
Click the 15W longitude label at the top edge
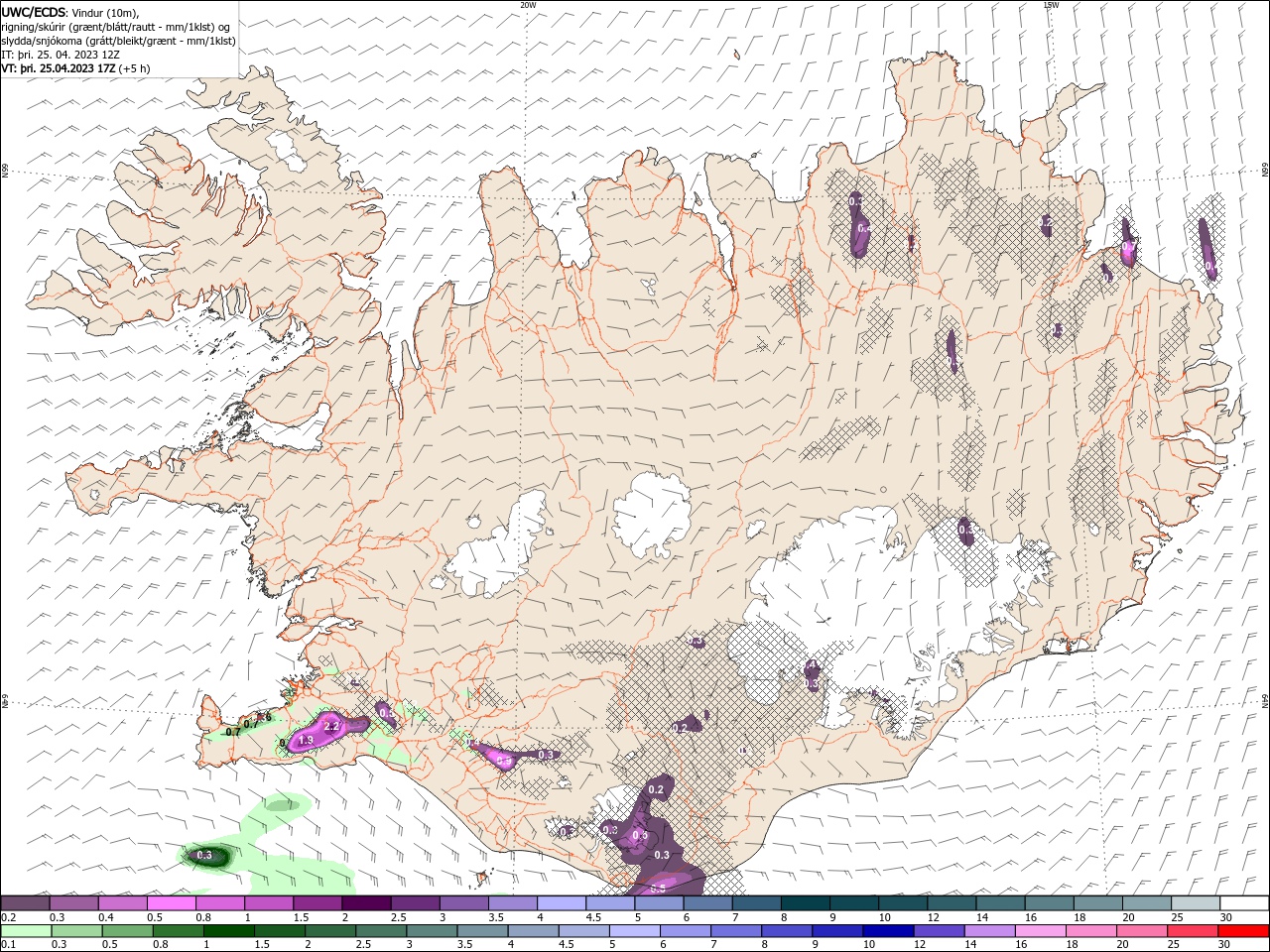pos(1051,5)
